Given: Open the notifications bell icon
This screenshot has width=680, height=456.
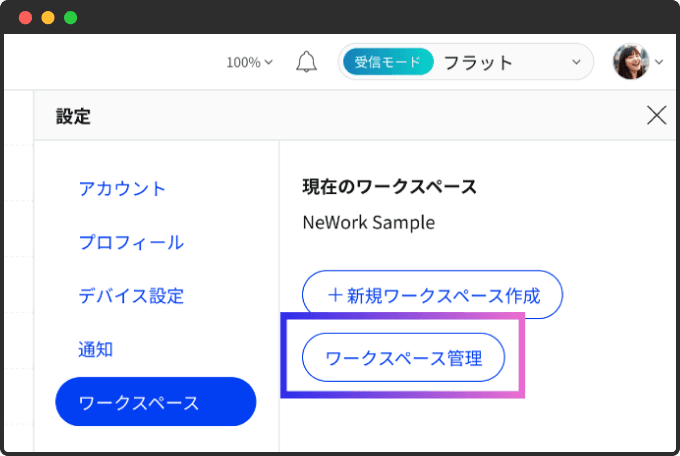Looking at the screenshot, I should coord(306,62).
